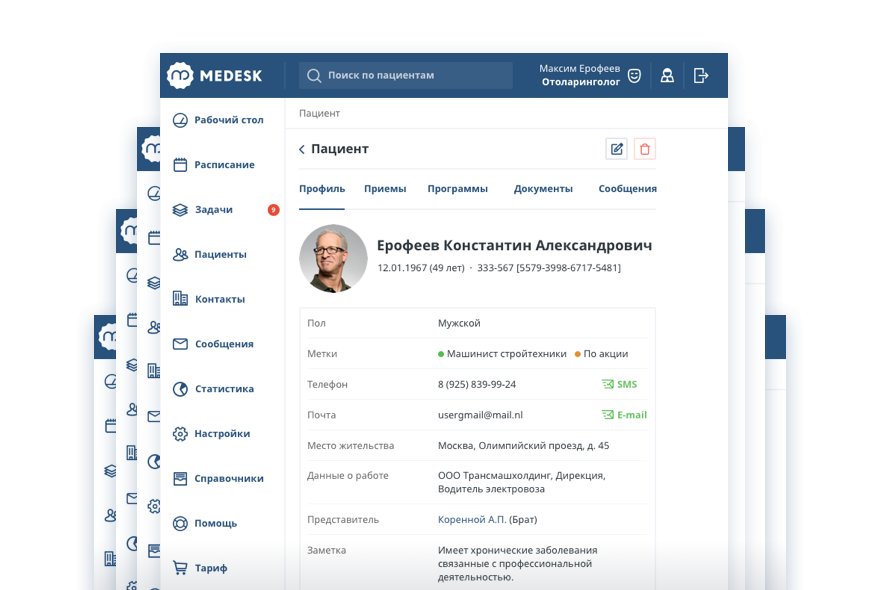Switch to the Приемы tab

point(385,188)
